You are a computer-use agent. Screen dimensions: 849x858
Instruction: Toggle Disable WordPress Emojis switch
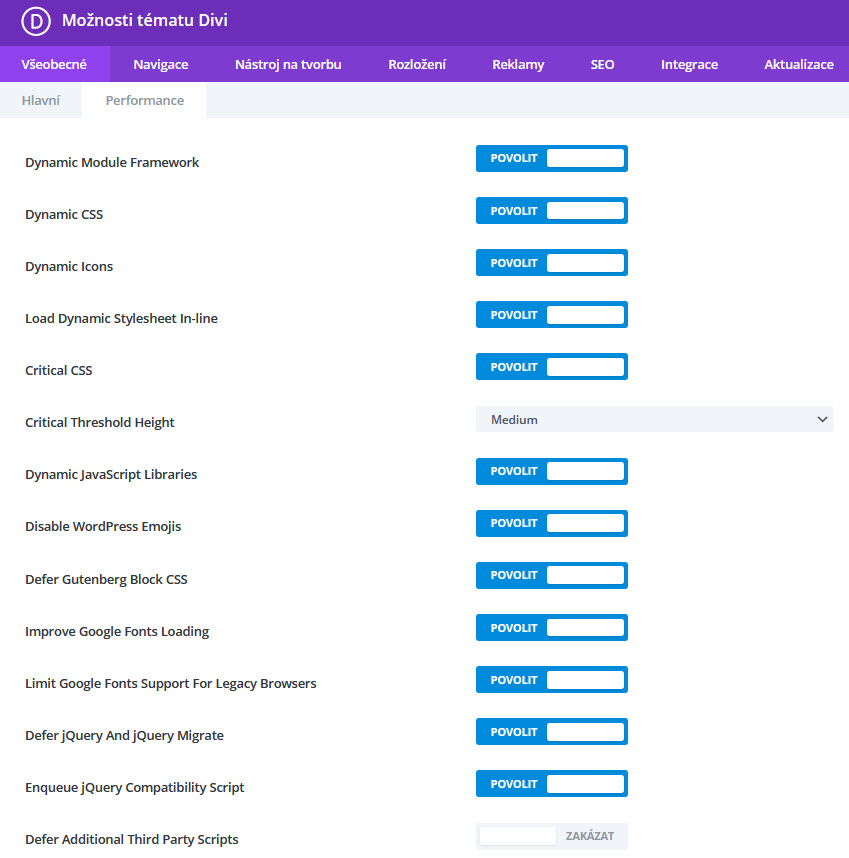(551, 524)
